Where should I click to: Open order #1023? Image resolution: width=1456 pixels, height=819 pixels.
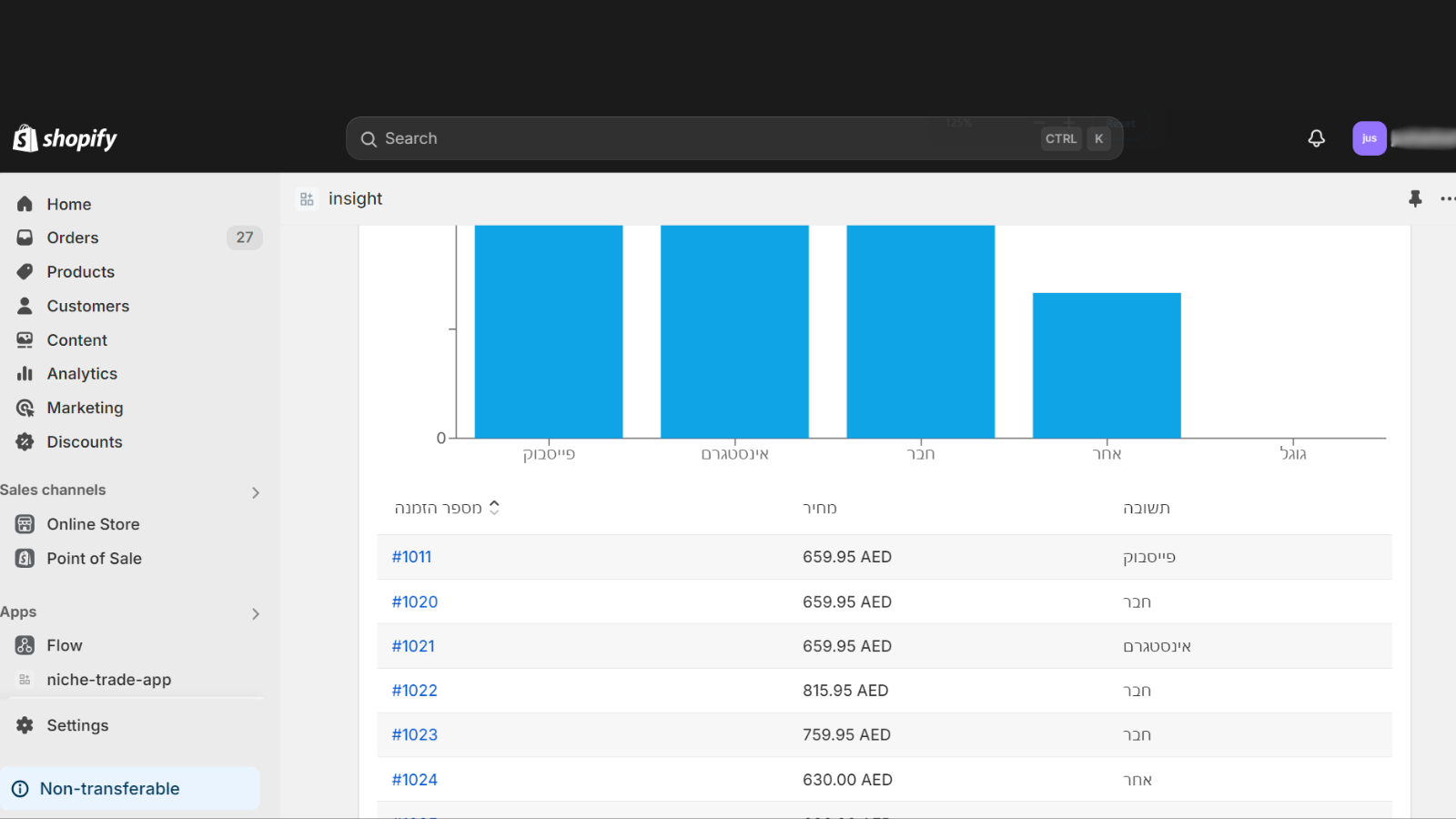(415, 734)
